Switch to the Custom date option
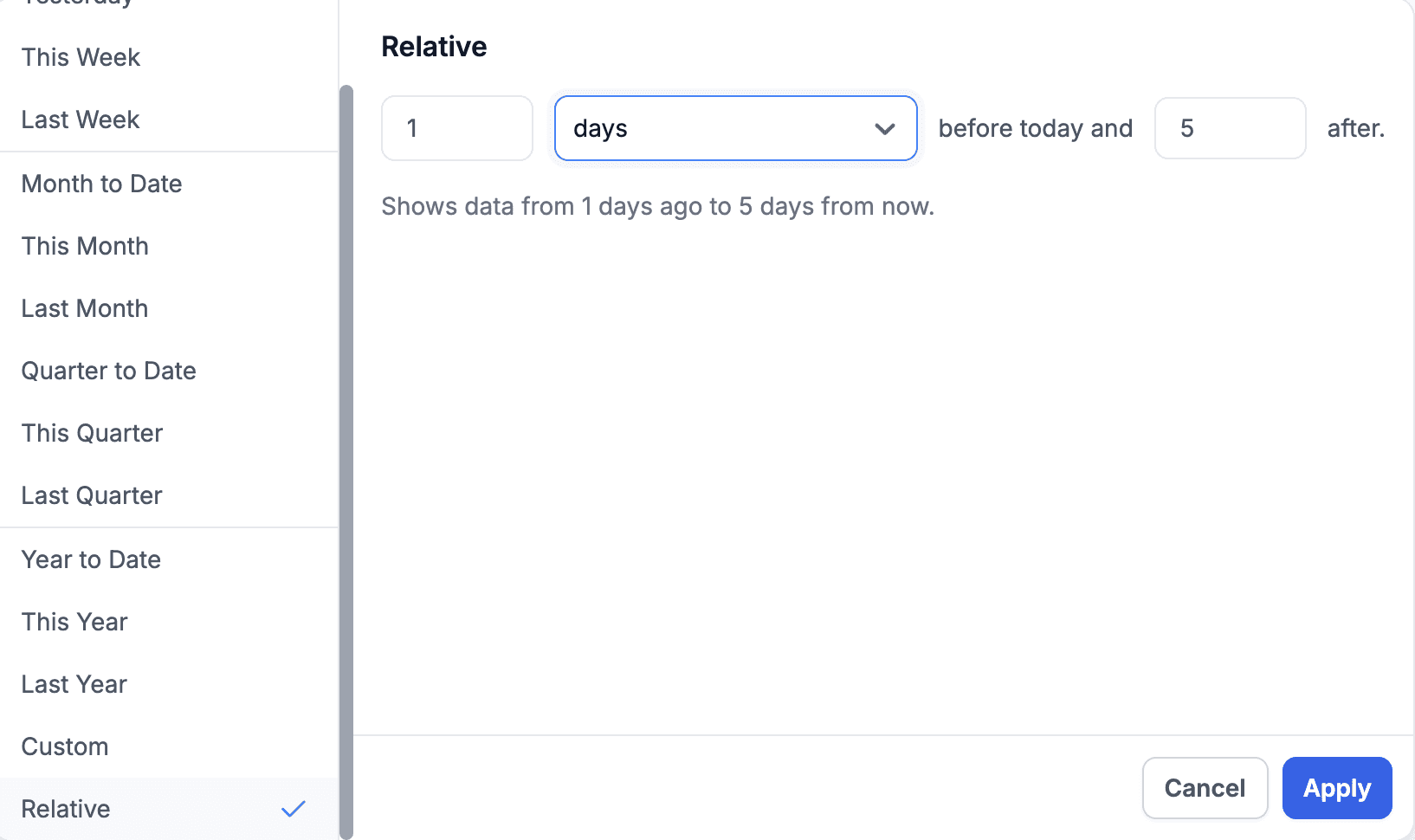The width and height of the screenshot is (1415, 840). click(x=65, y=746)
